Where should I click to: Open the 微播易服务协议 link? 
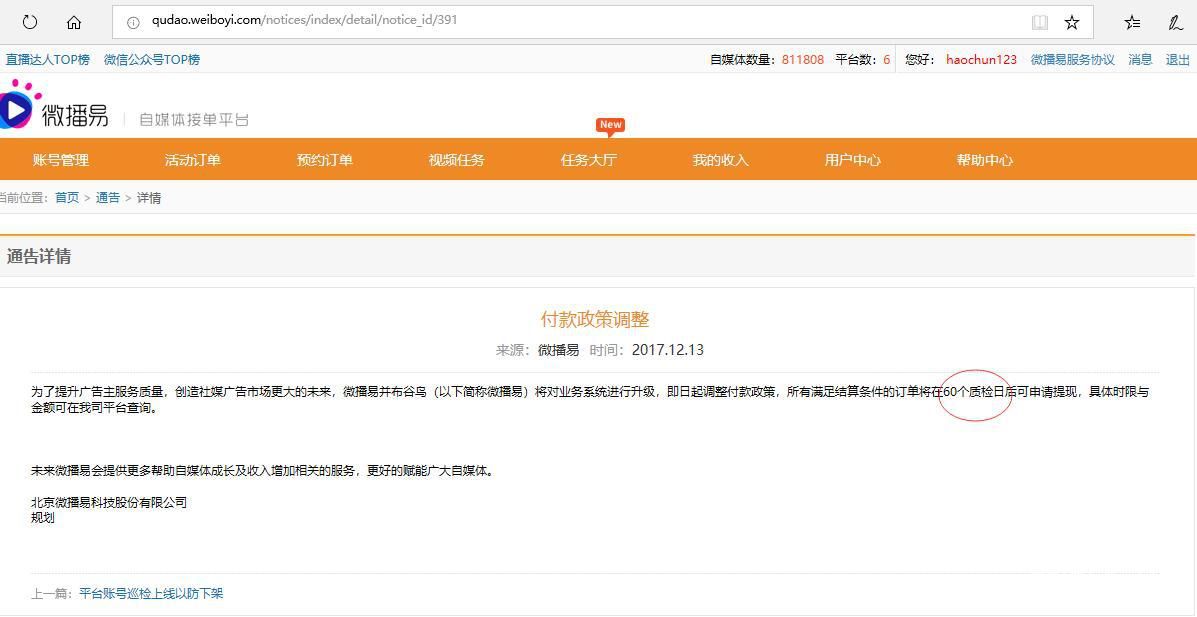tap(1072, 60)
